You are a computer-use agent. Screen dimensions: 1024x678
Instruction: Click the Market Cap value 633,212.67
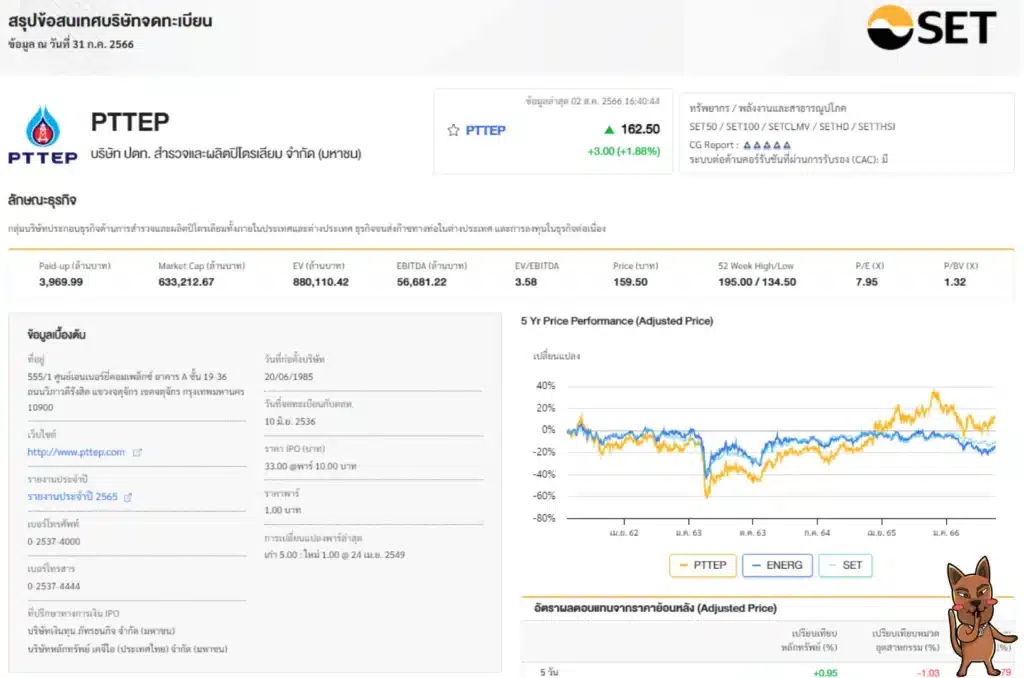[x=185, y=282]
